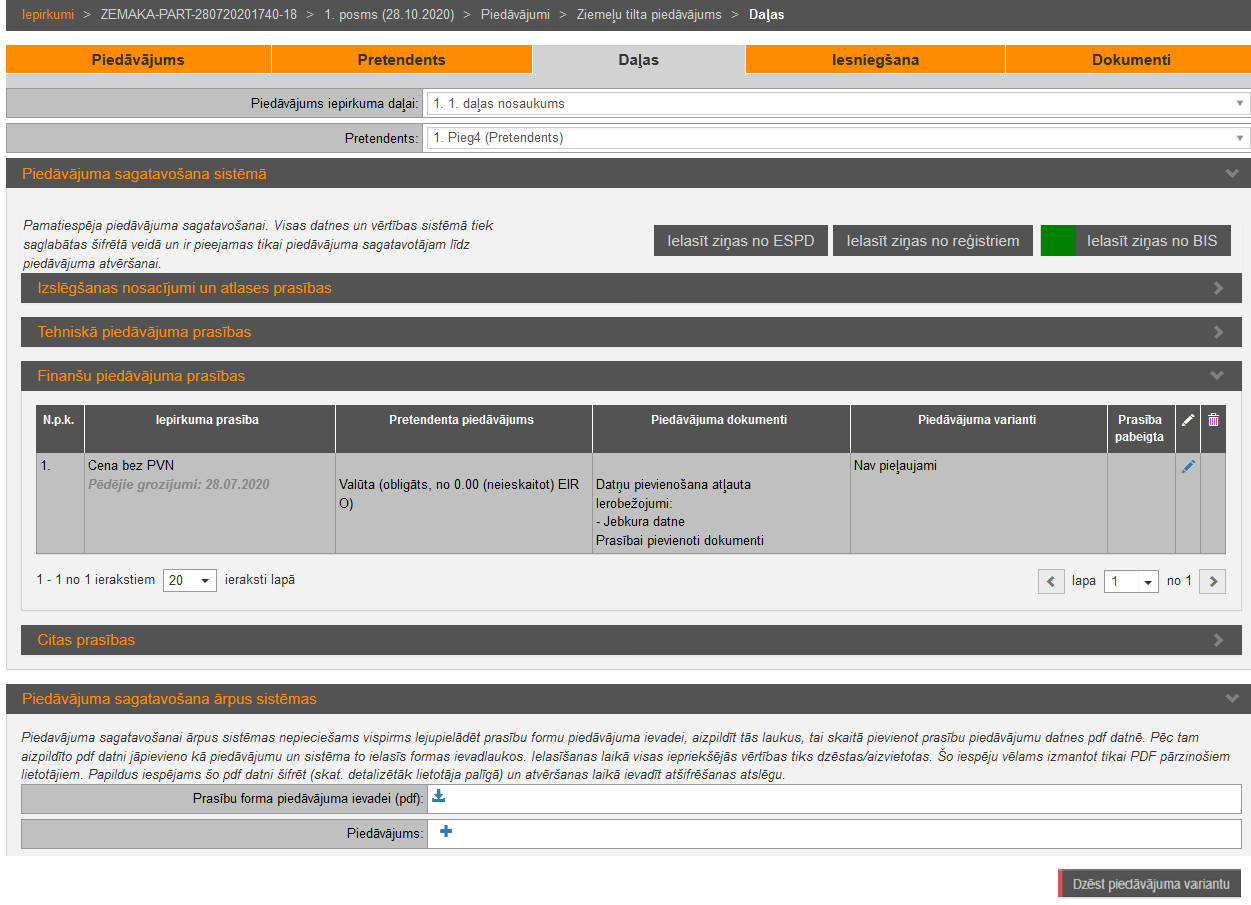This screenshot has height=905, width=1251.
Task: Open the Pretendents selection dropdown
Action: click(x=837, y=138)
